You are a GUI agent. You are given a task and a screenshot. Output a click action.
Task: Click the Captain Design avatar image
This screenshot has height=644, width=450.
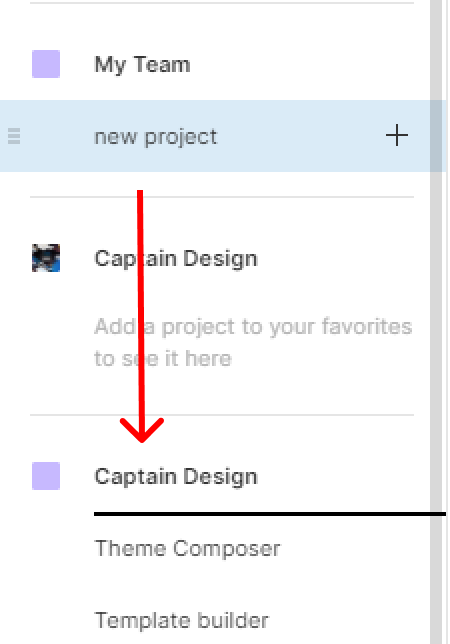(46, 258)
